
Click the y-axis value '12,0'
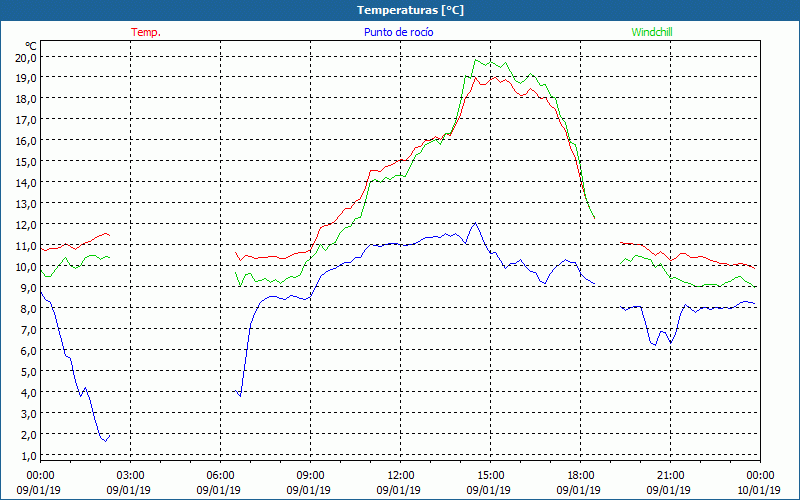(x=26, y=225)
